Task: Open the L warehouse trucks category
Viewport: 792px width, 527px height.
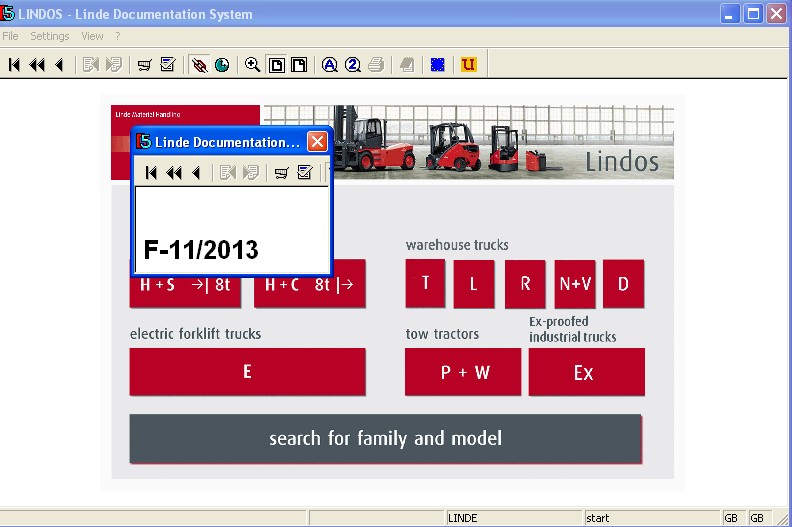Action: click(x=474, y=283)
